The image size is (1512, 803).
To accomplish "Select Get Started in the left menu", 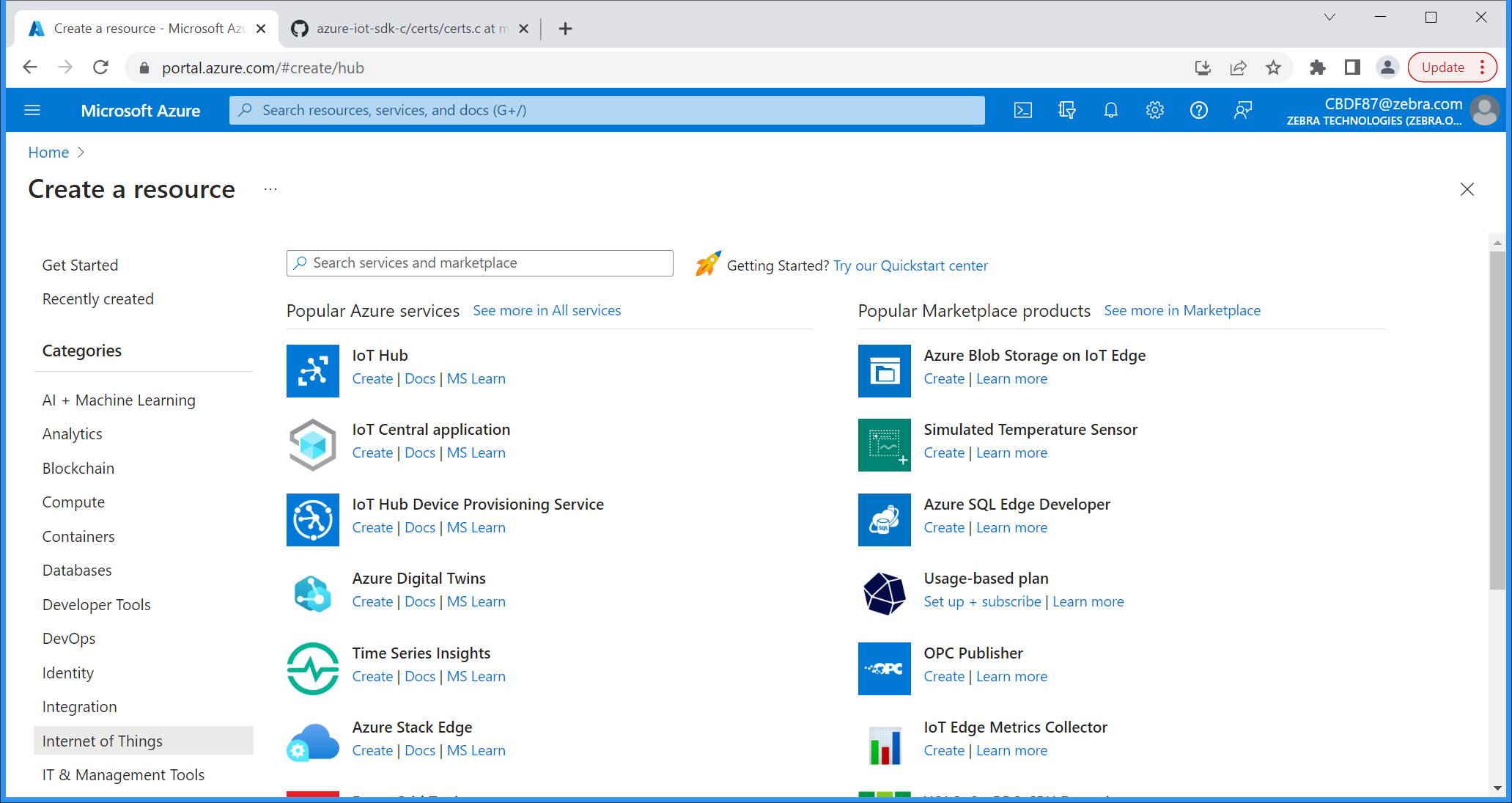I will [x=80, y=265].
